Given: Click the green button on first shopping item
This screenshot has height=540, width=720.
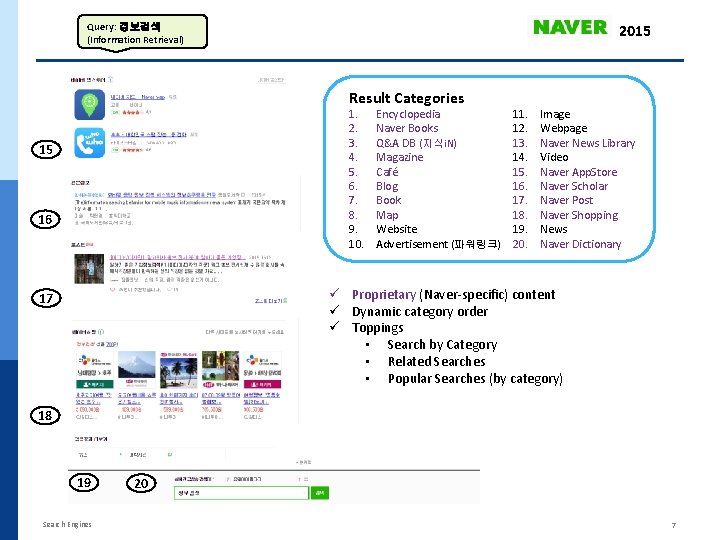Looking at the screenshot, I should coord(95,384).
